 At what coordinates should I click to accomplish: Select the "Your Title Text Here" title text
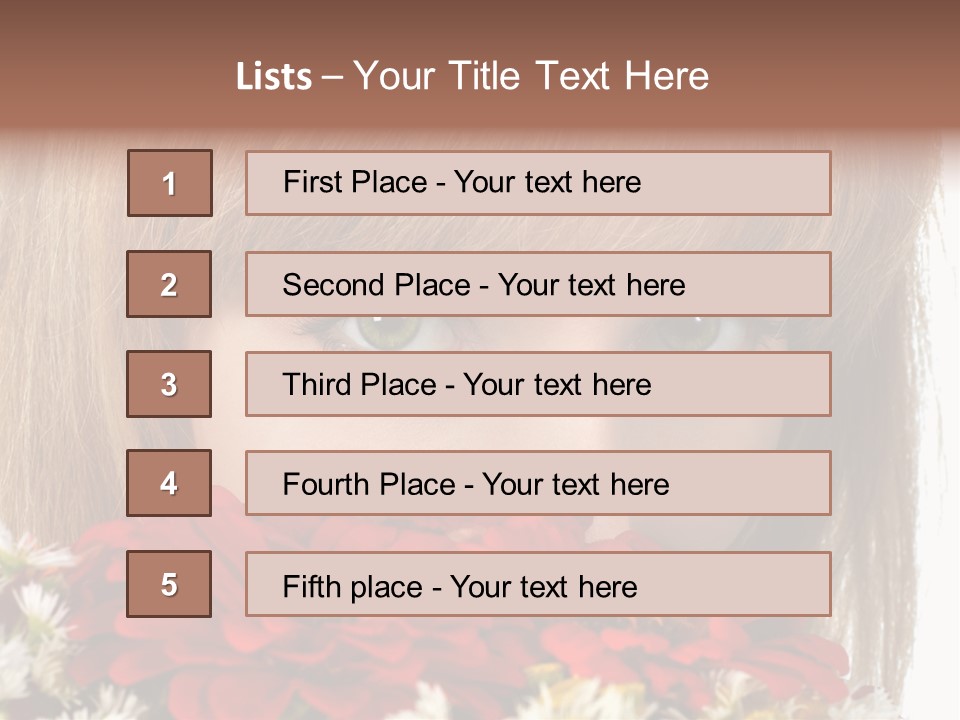pyautogui.click(x=531, y=76)
